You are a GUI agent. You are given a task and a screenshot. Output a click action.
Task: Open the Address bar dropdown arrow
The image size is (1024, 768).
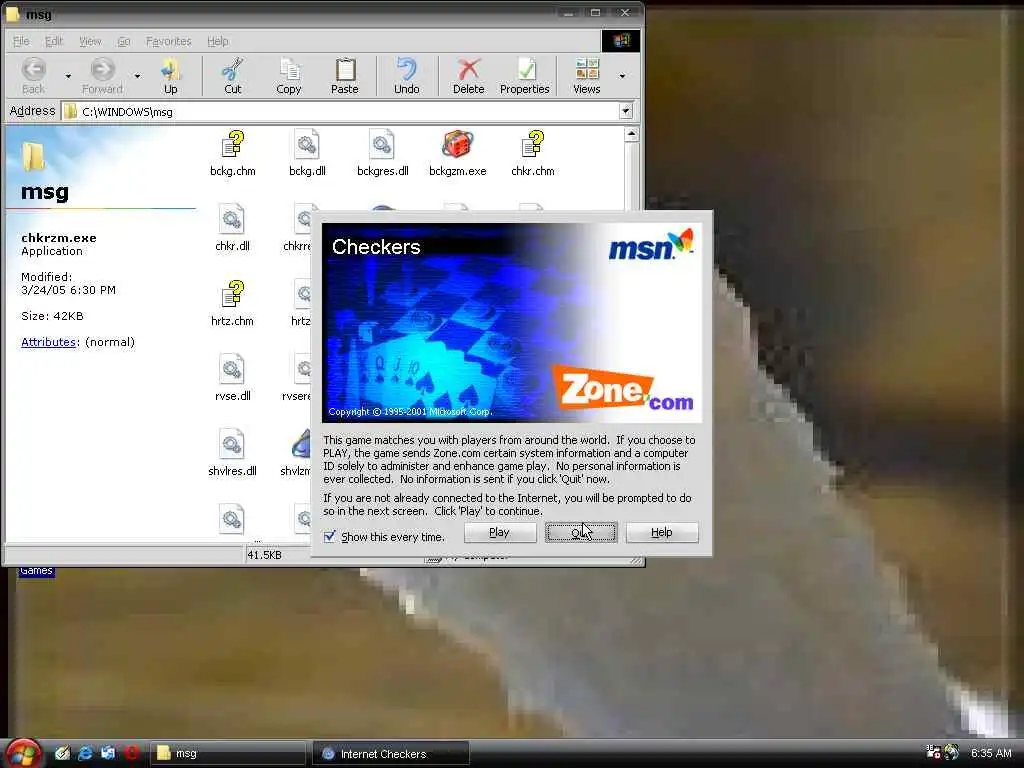[x=626, y=111]
